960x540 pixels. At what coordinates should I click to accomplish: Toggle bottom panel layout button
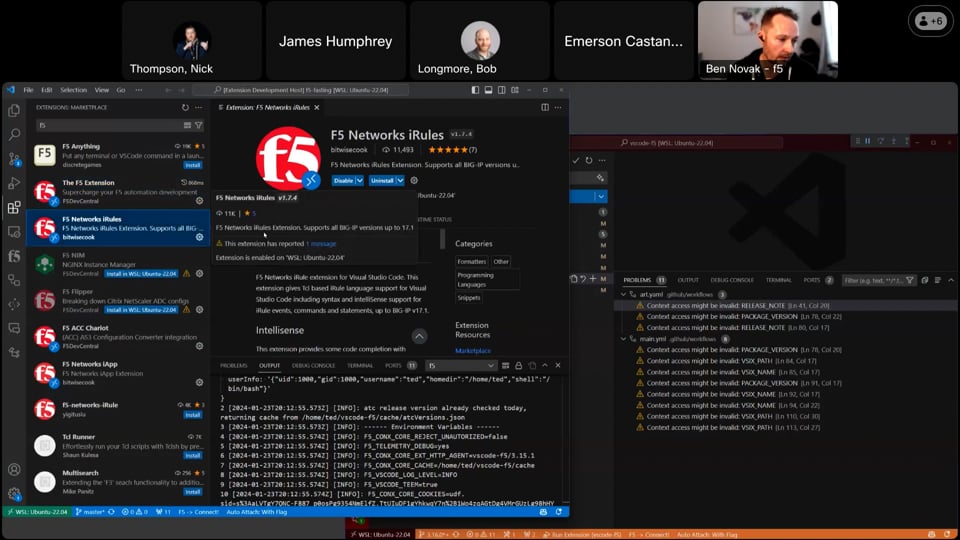[x=489, y=90]
